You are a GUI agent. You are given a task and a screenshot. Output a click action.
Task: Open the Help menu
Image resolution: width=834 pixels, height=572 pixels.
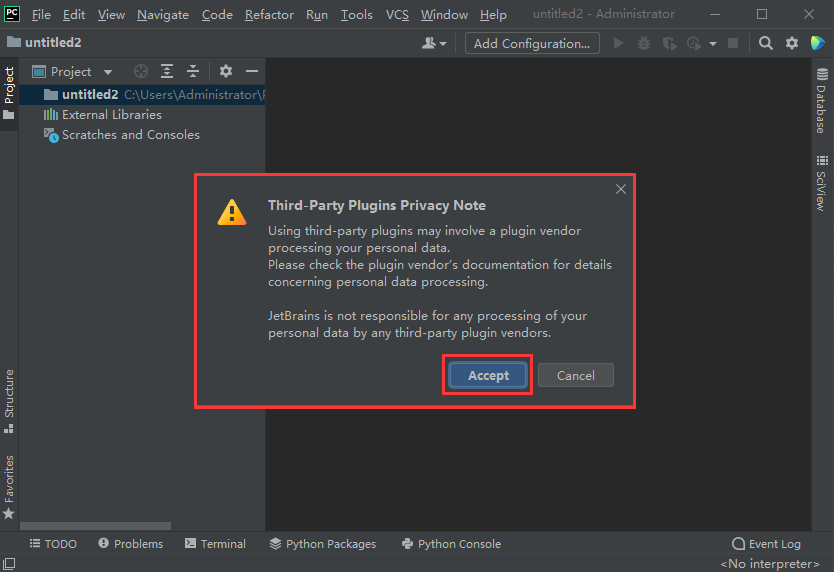click(x=493, y=14)
